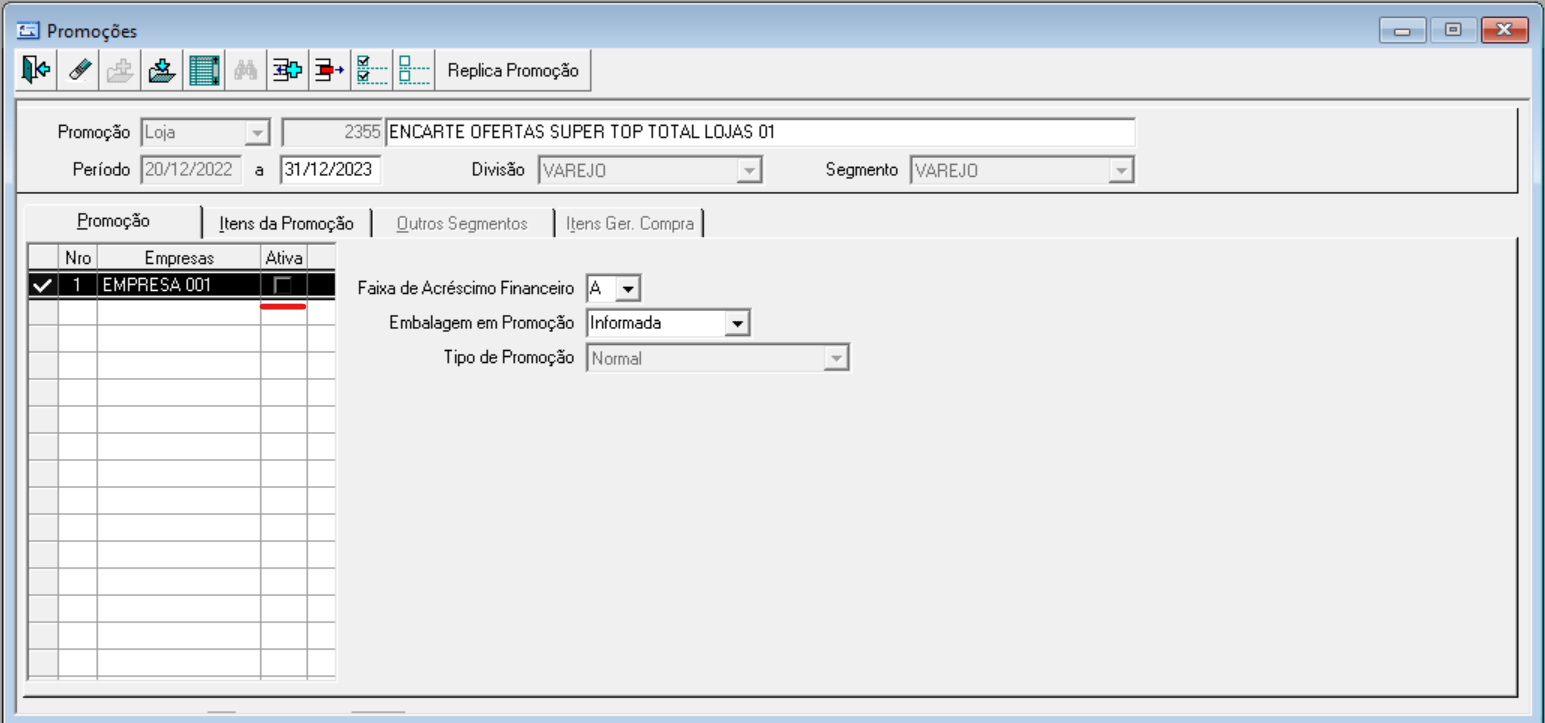Click the Promoções window title icon
This screenshot has height=723, width=1545.
28,32
